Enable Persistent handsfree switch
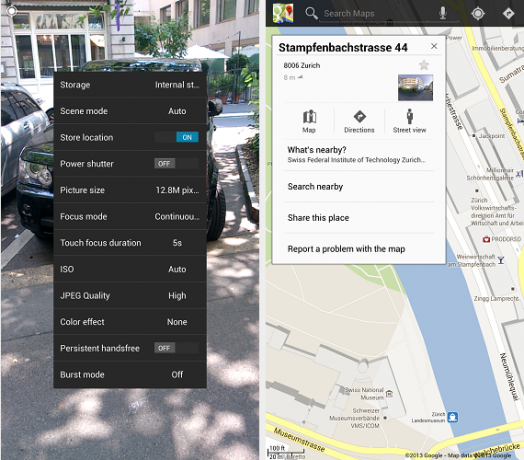The width and height of the screenshot is (524, 460). click(176, 348)
